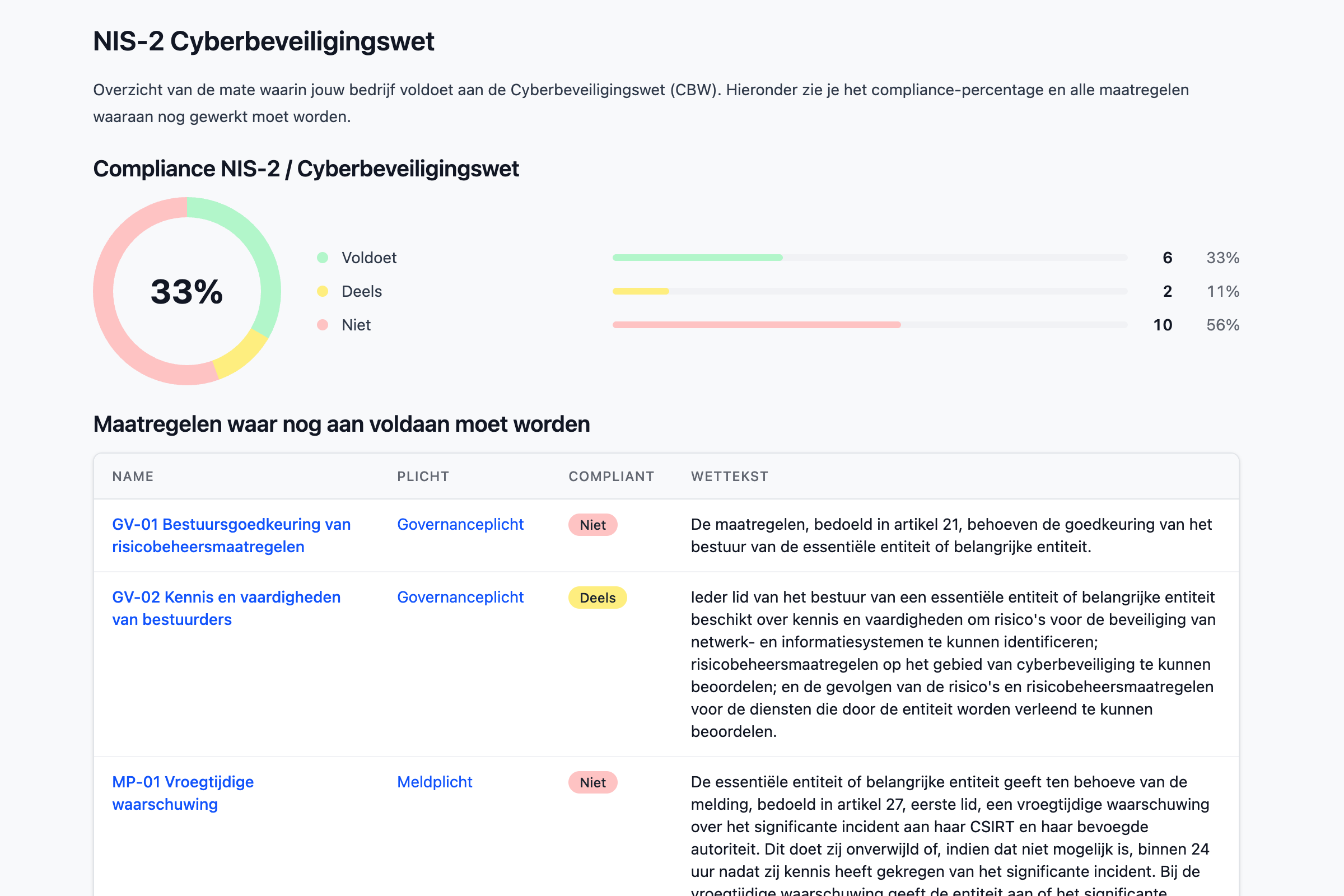Image resolution: width=1344 pixels, height=896 pixels.
Task: Click the Niet badge in MP-01 row
Action: pyautogui.click(x=592, y=782)
